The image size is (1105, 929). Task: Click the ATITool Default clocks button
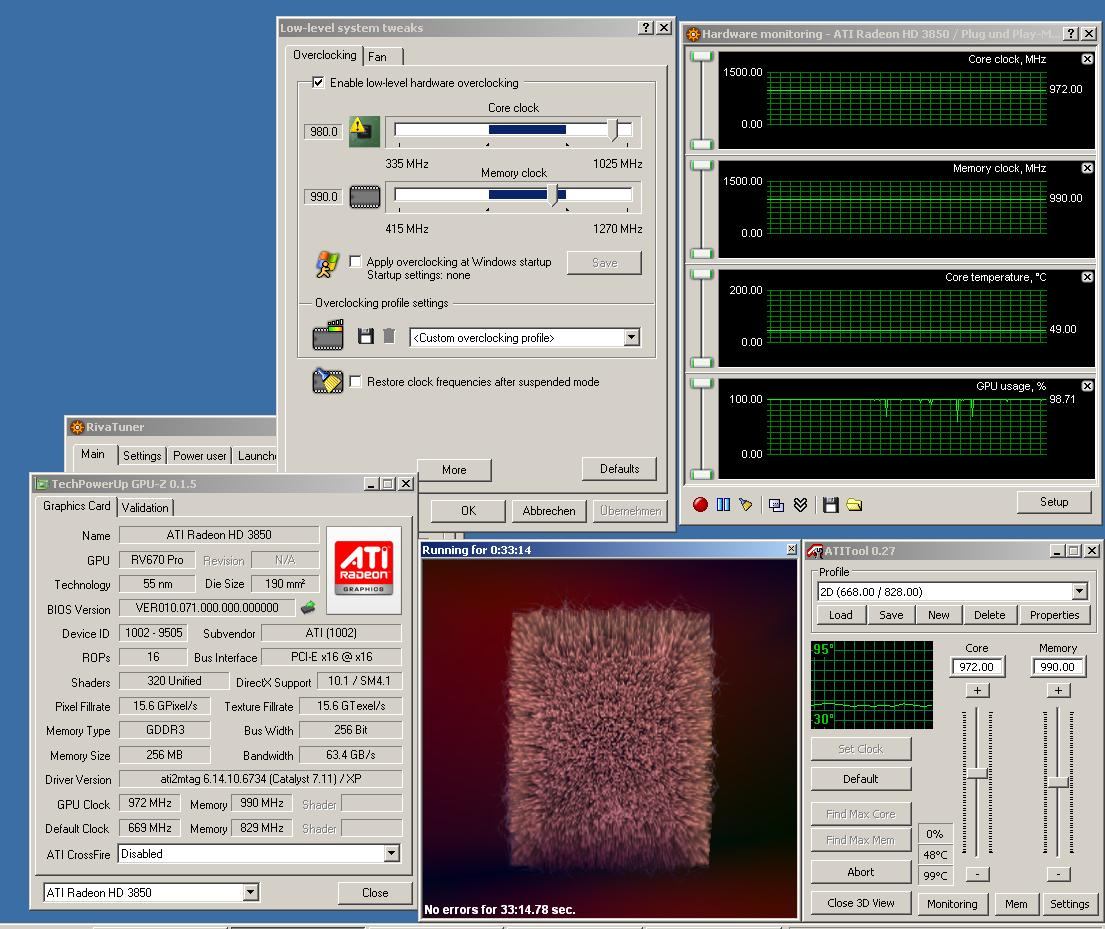[860, 778]
